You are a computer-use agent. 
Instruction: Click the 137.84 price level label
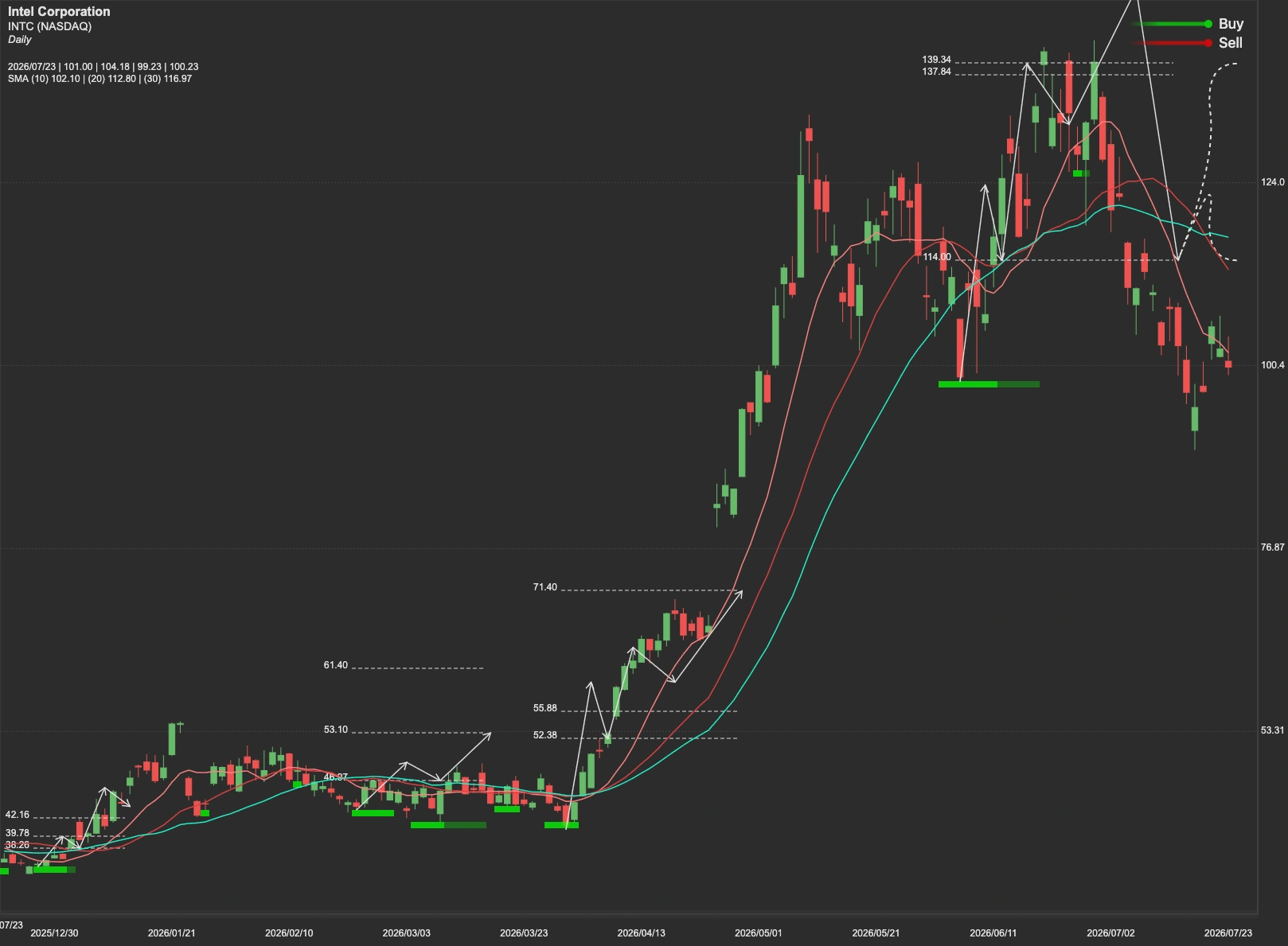point(936,72)
